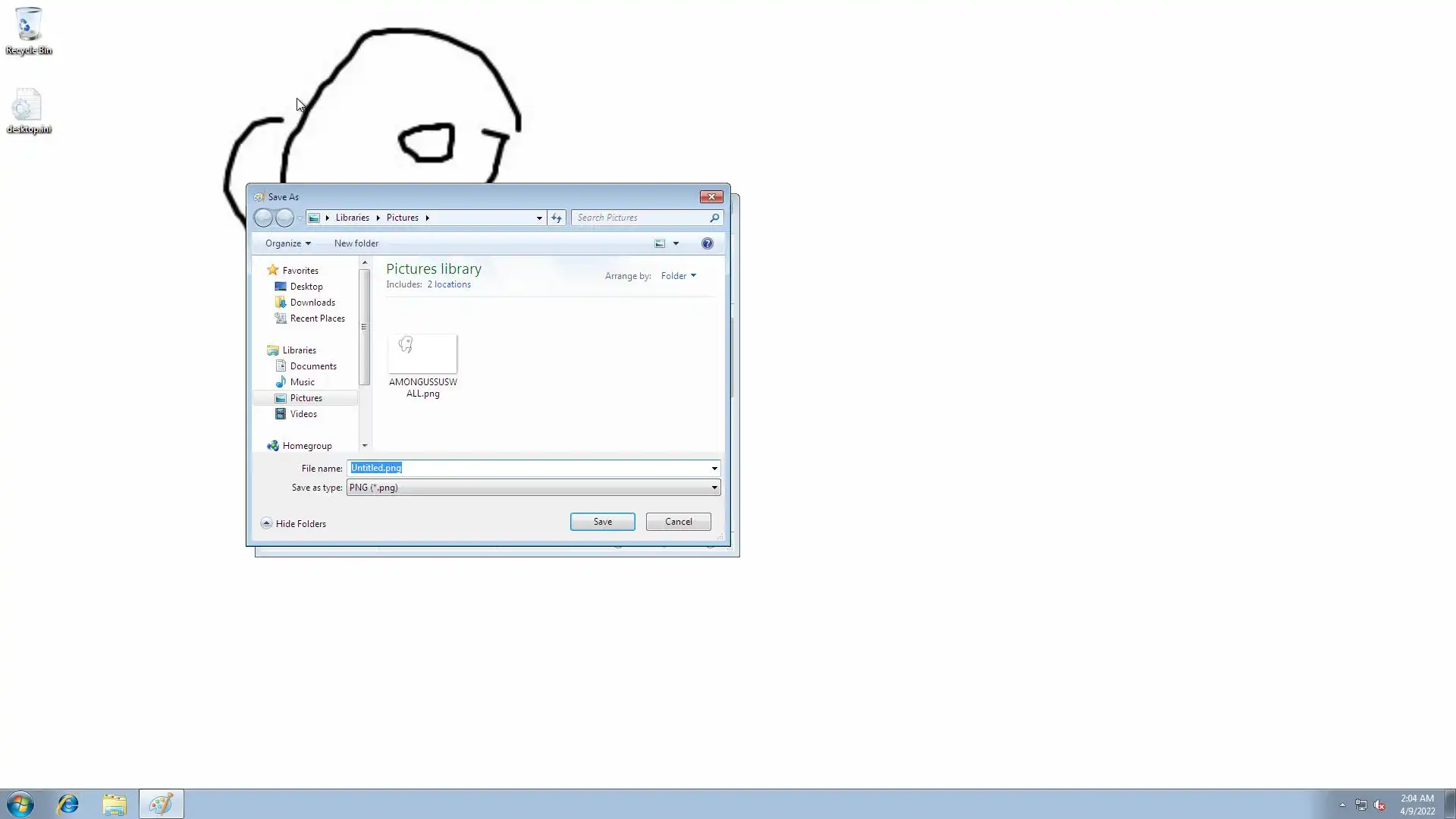Screen dimensions: 1456x819
Task: Select Downloads in the navigation pane
Action: (x=312, y=303)
